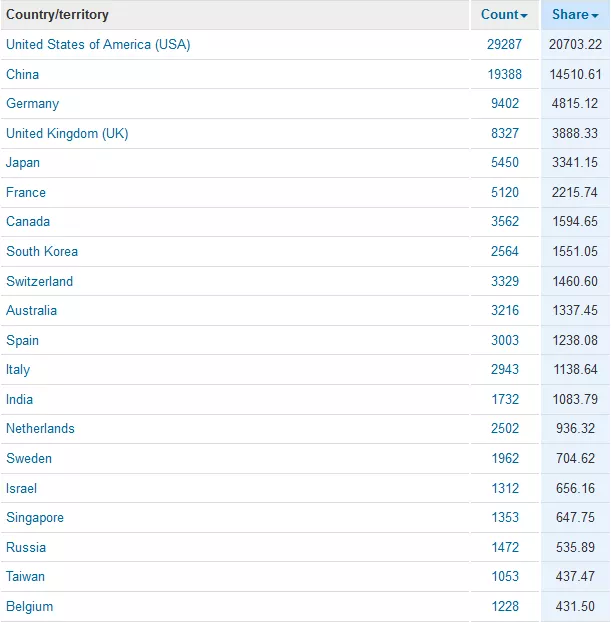
Task: Click the Australia country link
Action: click(x=32, y=310)
